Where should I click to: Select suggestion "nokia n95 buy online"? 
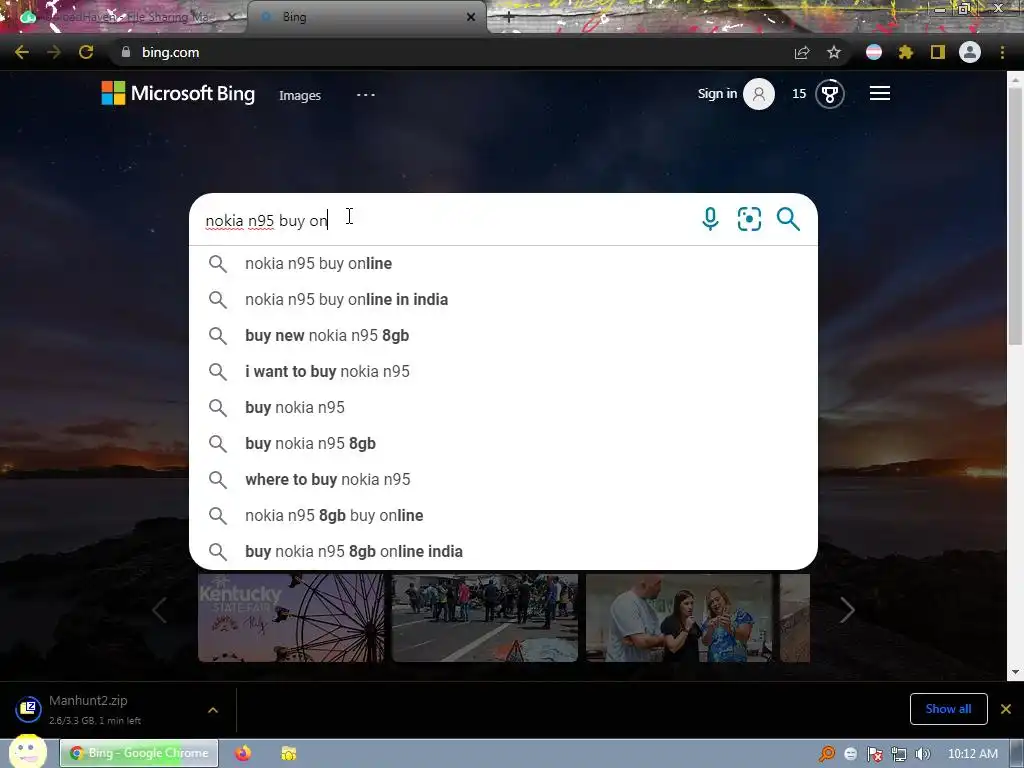point(503,263)
